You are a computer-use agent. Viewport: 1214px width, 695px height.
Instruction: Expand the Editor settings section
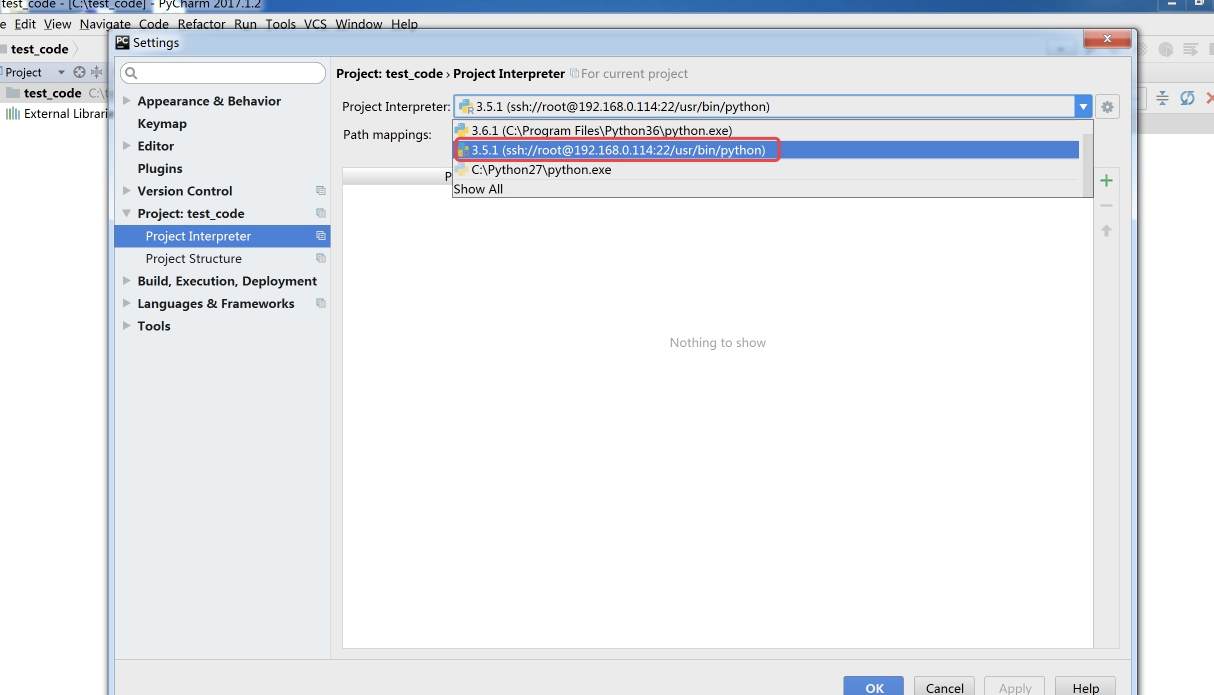click(x=127, y=146)
